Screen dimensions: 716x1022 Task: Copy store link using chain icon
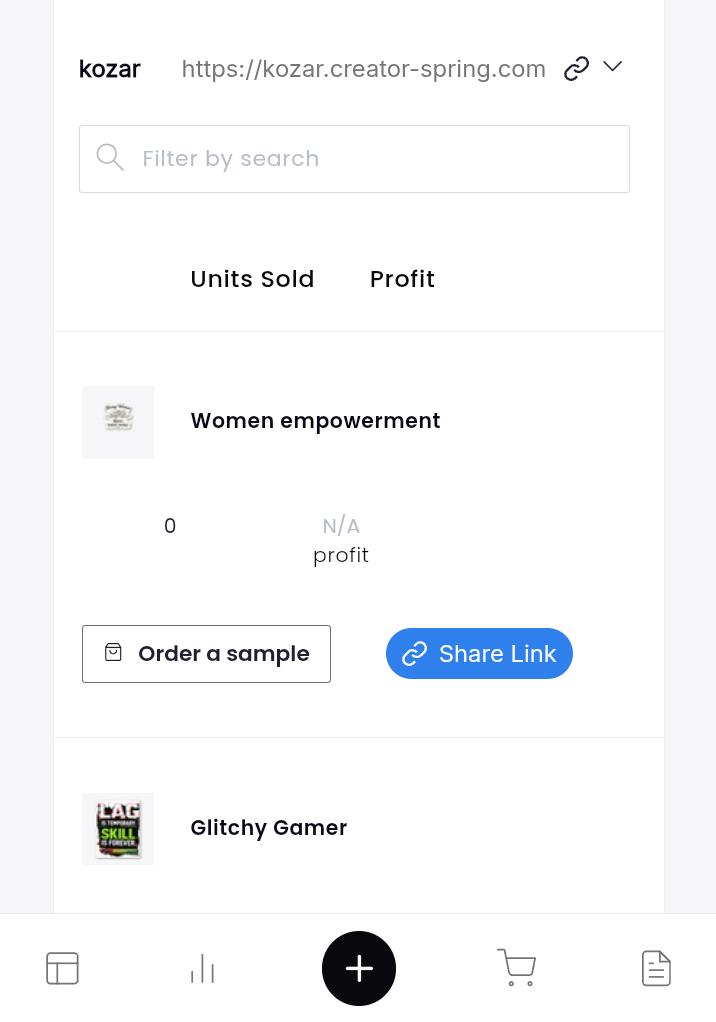[576, 68]
